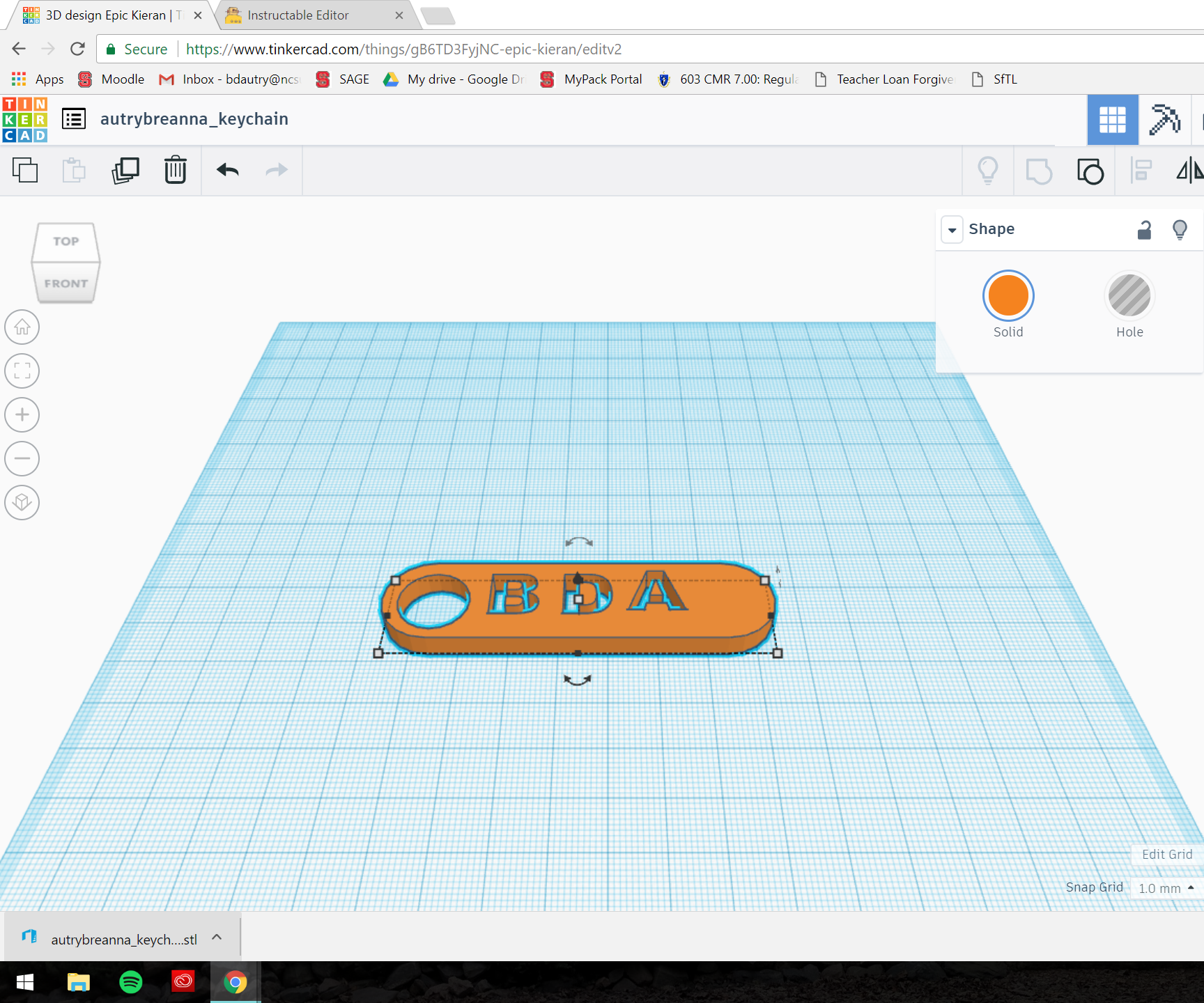Viewport: 1204px width, 1003px height.
Task: Click the Tinkercad logo
Action: pyautogui.click(x=25, y=120)
